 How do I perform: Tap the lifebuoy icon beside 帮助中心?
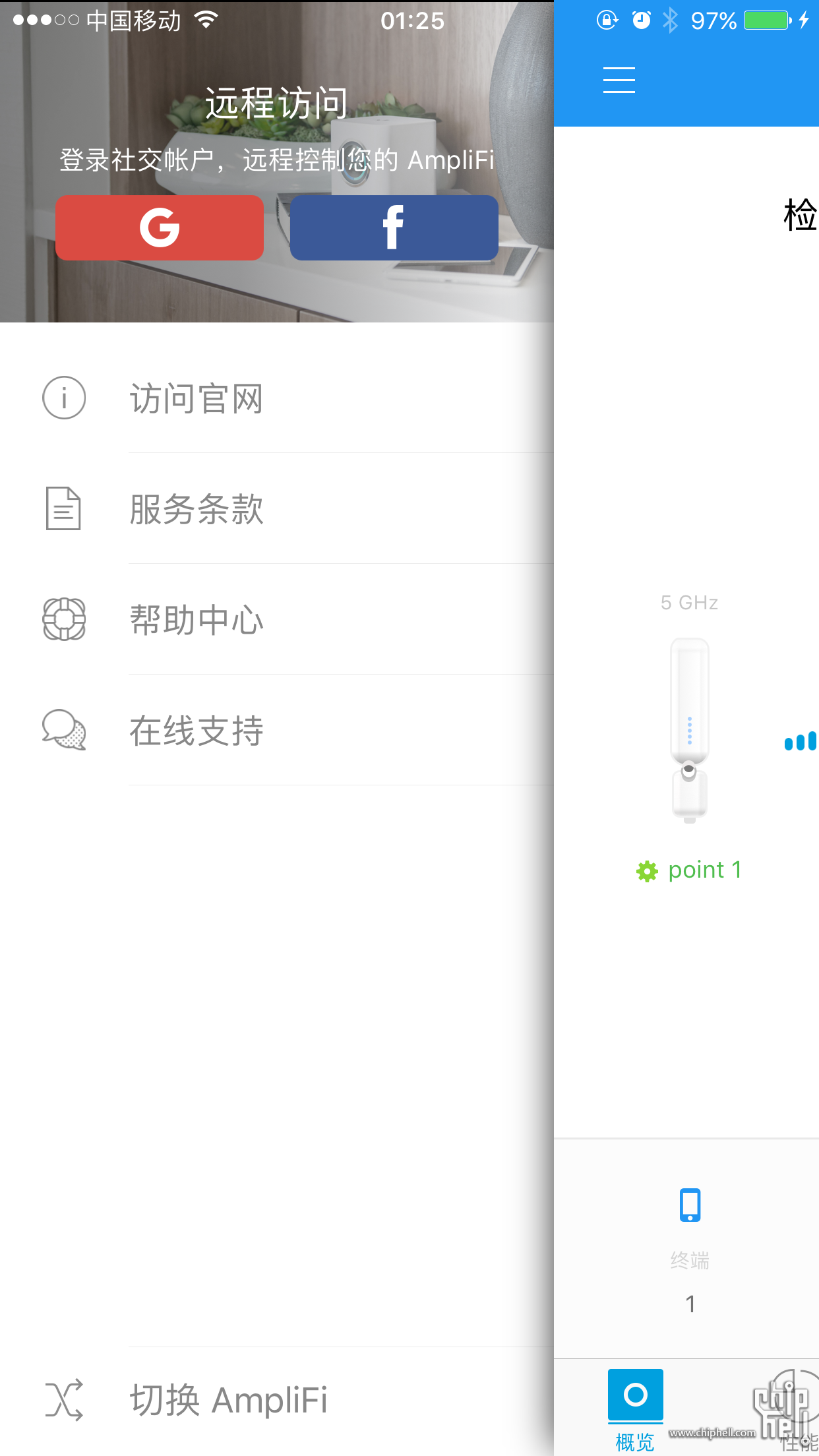[x=64, y=619]
